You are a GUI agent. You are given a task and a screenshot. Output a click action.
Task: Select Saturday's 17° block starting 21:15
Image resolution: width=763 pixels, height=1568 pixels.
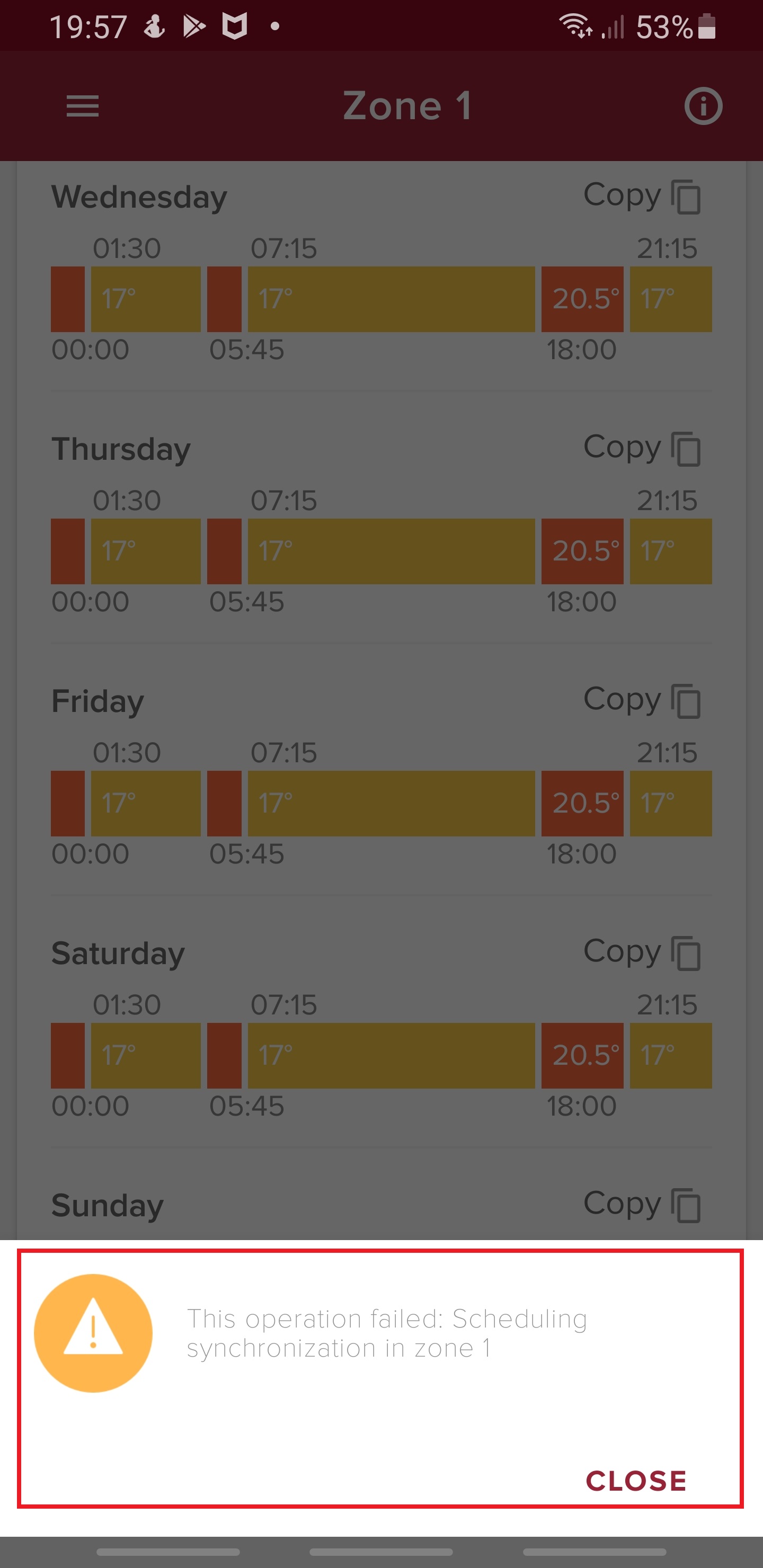[x=670, y=1055]
